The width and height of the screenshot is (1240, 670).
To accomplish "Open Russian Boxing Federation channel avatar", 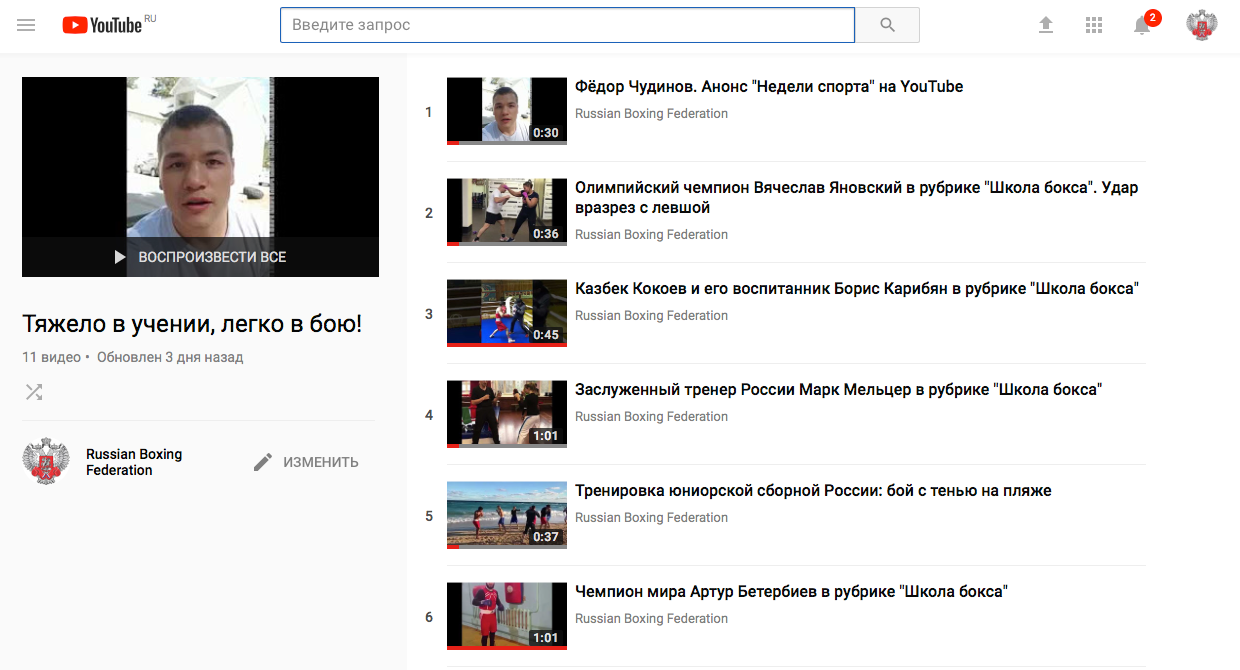I will click(45, 461).
